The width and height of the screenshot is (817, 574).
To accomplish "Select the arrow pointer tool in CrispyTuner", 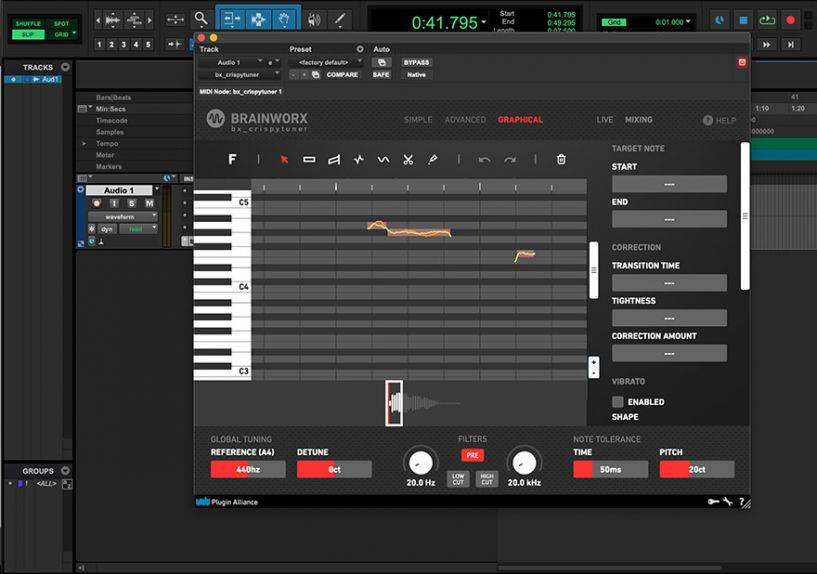I will point(284,159).
